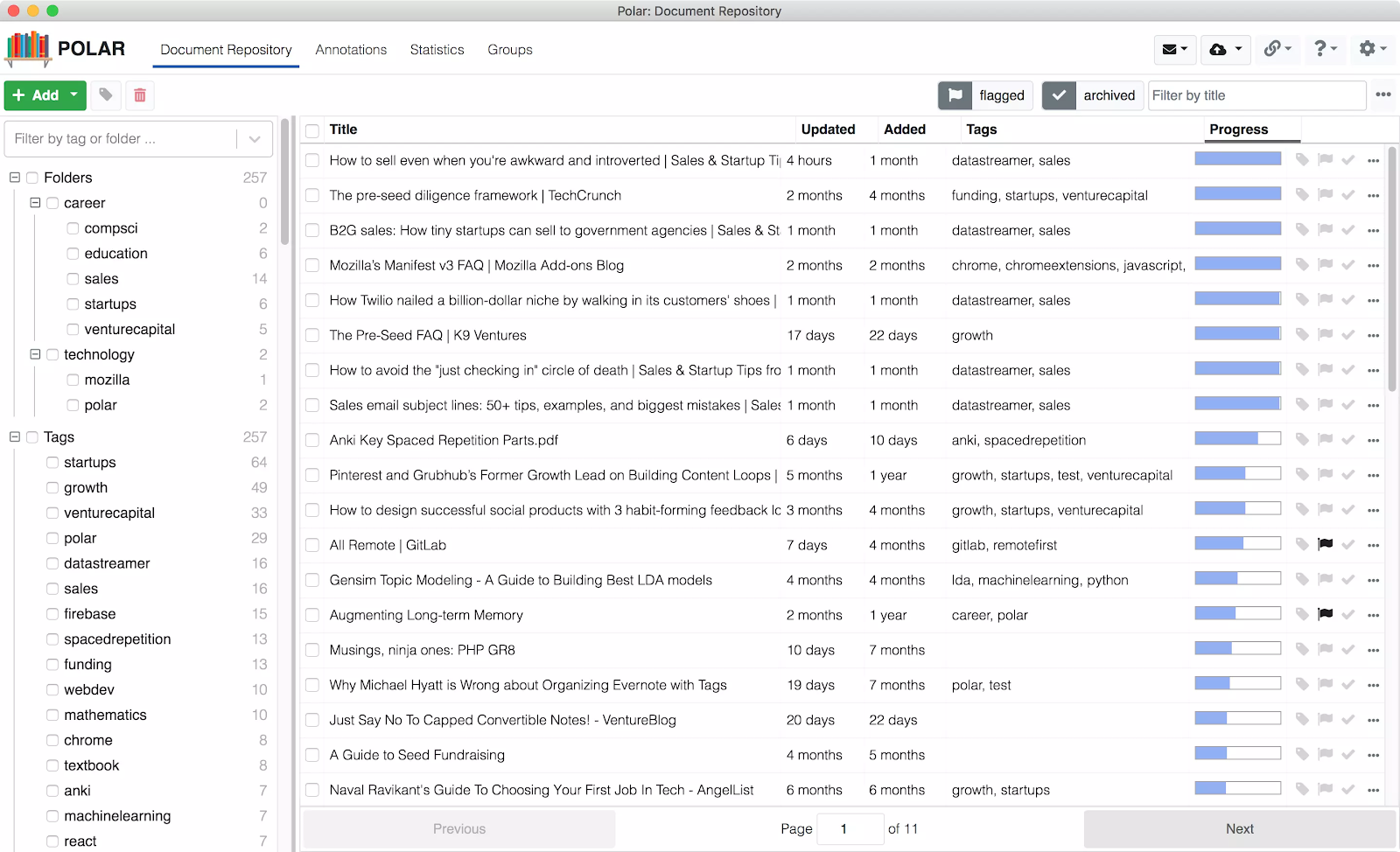
Task: Click the tag icon in the toolbar
Action: (x=106, y=94)
